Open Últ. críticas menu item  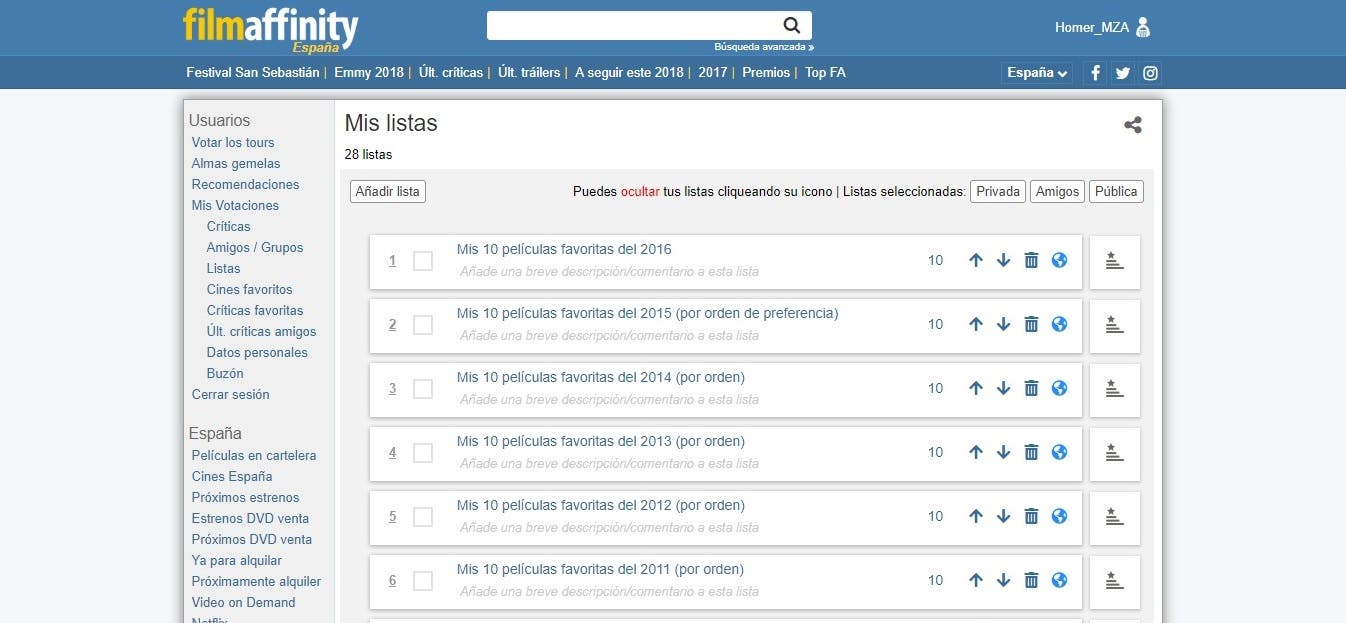[x=451, y=73]
